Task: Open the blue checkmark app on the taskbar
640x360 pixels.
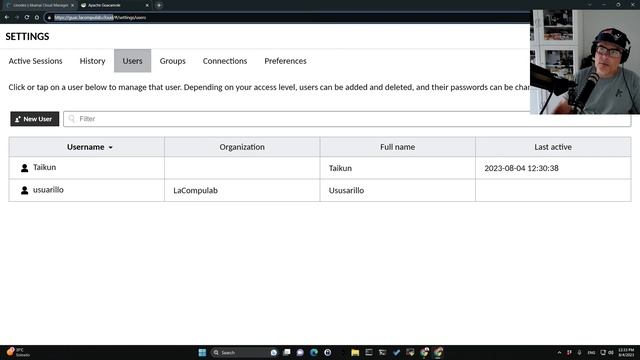Action: click(396, 352)
